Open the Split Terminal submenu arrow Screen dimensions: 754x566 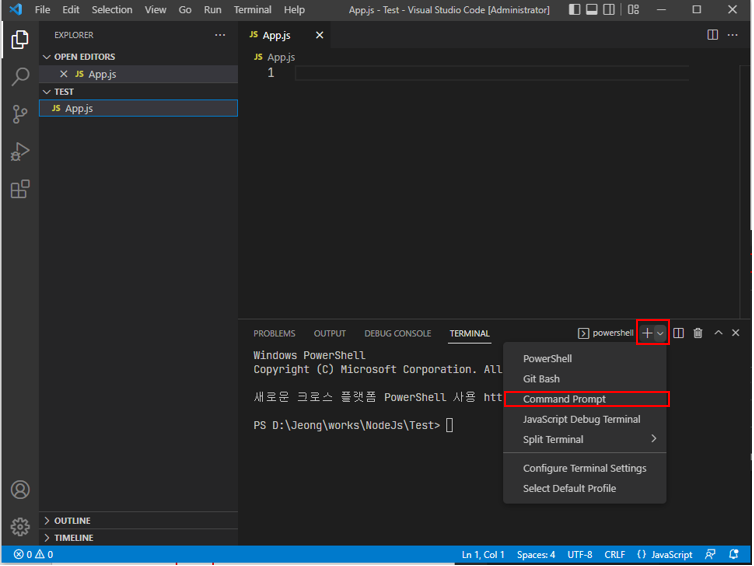(653, 439)
